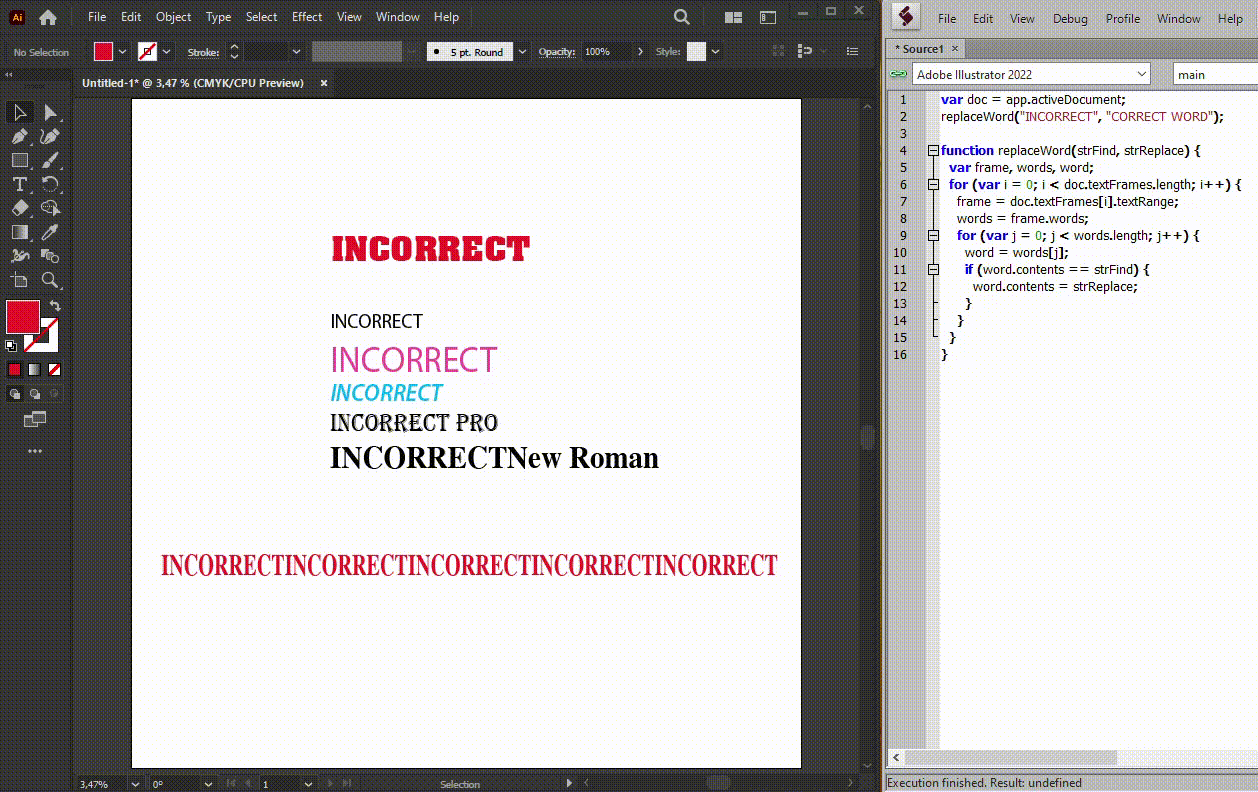
Task: Collapse the replaceWord function fold marker
Action: (x=933, y=150)
